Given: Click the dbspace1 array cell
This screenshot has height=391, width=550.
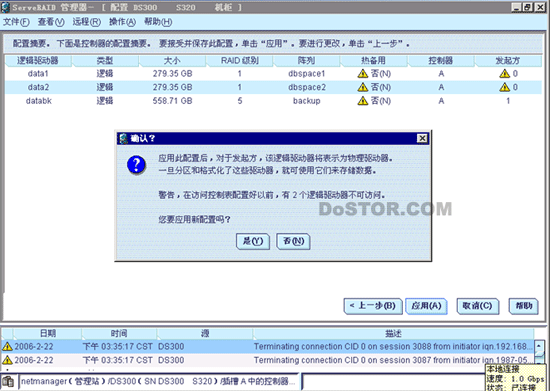Looking at the screenshot, I should tap(307, 74).
